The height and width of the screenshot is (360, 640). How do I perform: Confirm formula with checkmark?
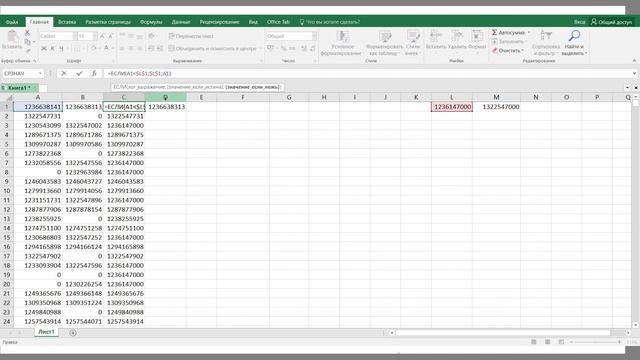point(79,73)
